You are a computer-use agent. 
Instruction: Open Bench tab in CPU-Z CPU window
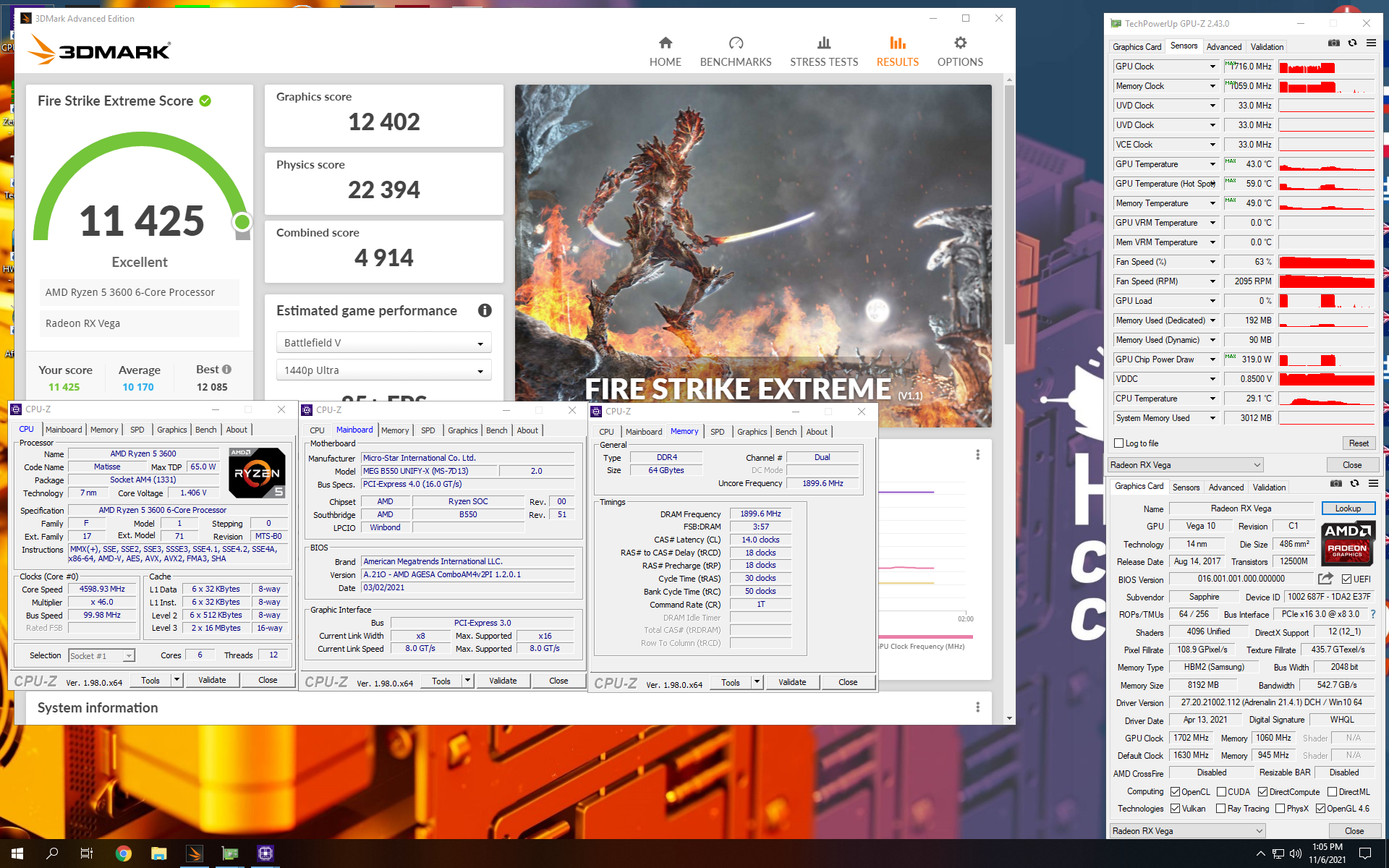click(x=206, y=430)
